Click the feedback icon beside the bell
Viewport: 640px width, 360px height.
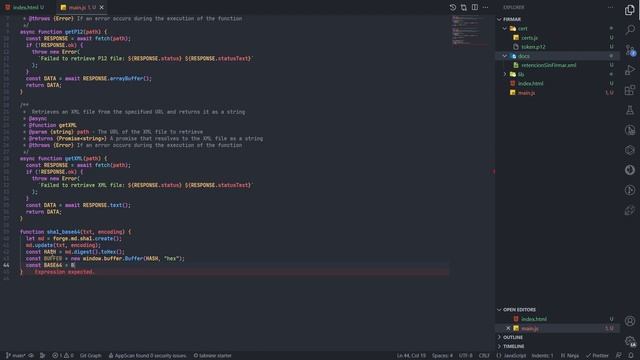tap(619, 356)
